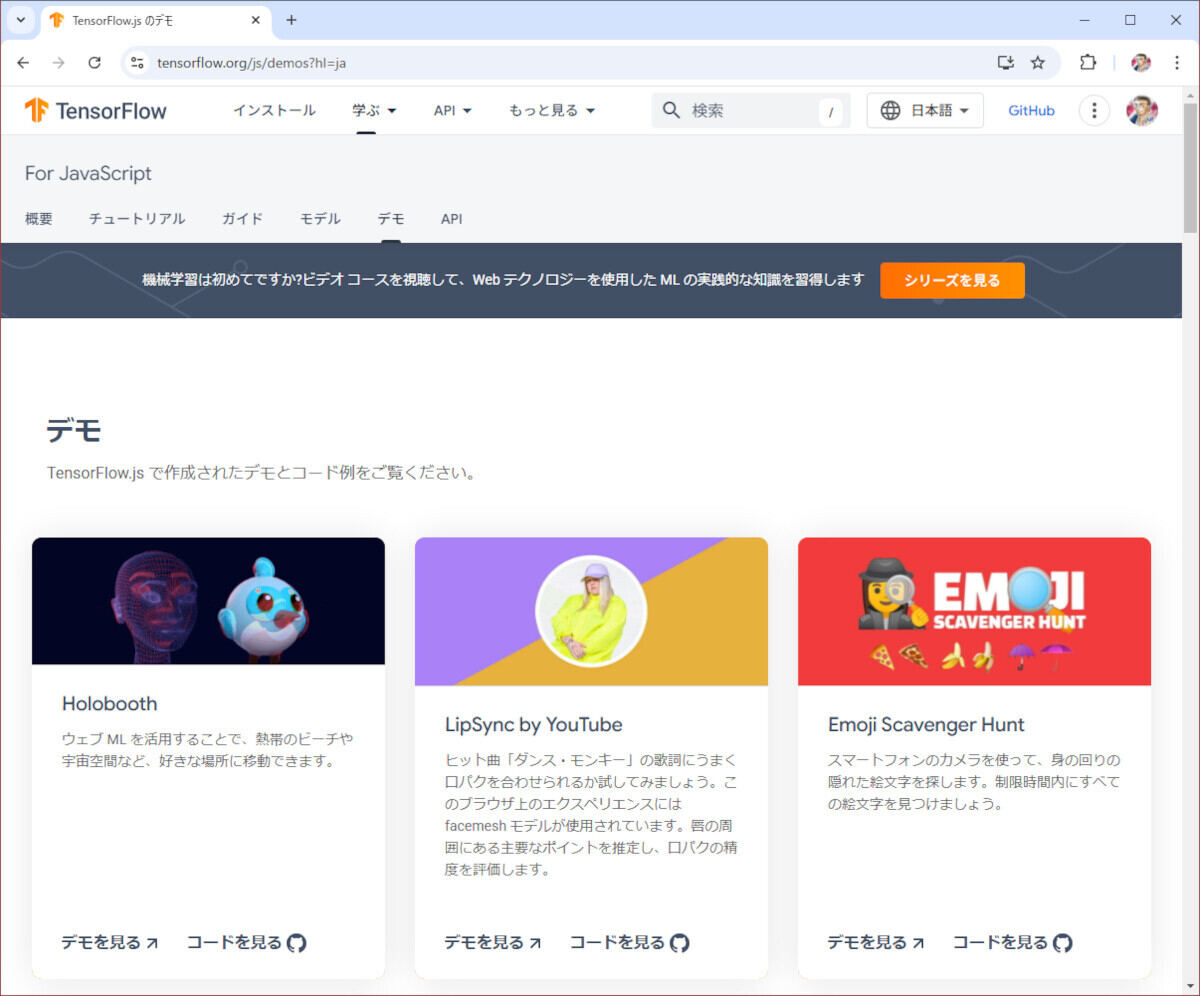
Task: Click the TensorFlow logo
Action: pyautogui.click(x=96, y=110)
